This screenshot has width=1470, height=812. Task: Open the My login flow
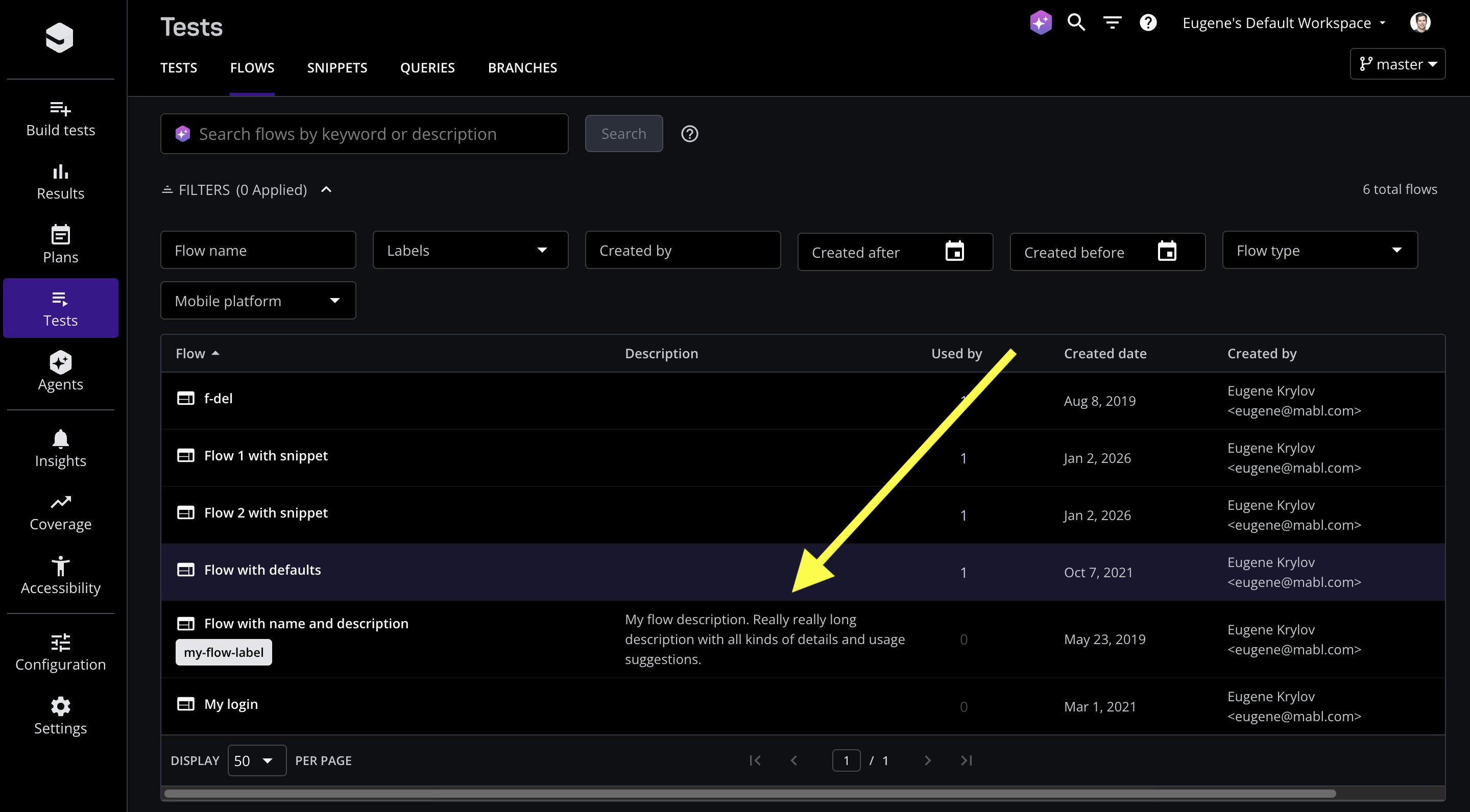click(231, 704)
